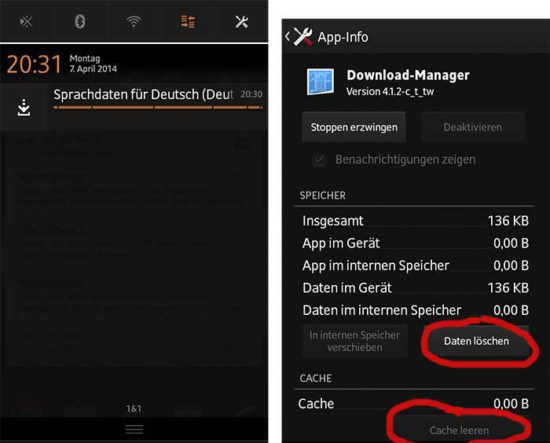Click the download progress bar
This screenshot has width=550, height=443.
click(158, 107)
